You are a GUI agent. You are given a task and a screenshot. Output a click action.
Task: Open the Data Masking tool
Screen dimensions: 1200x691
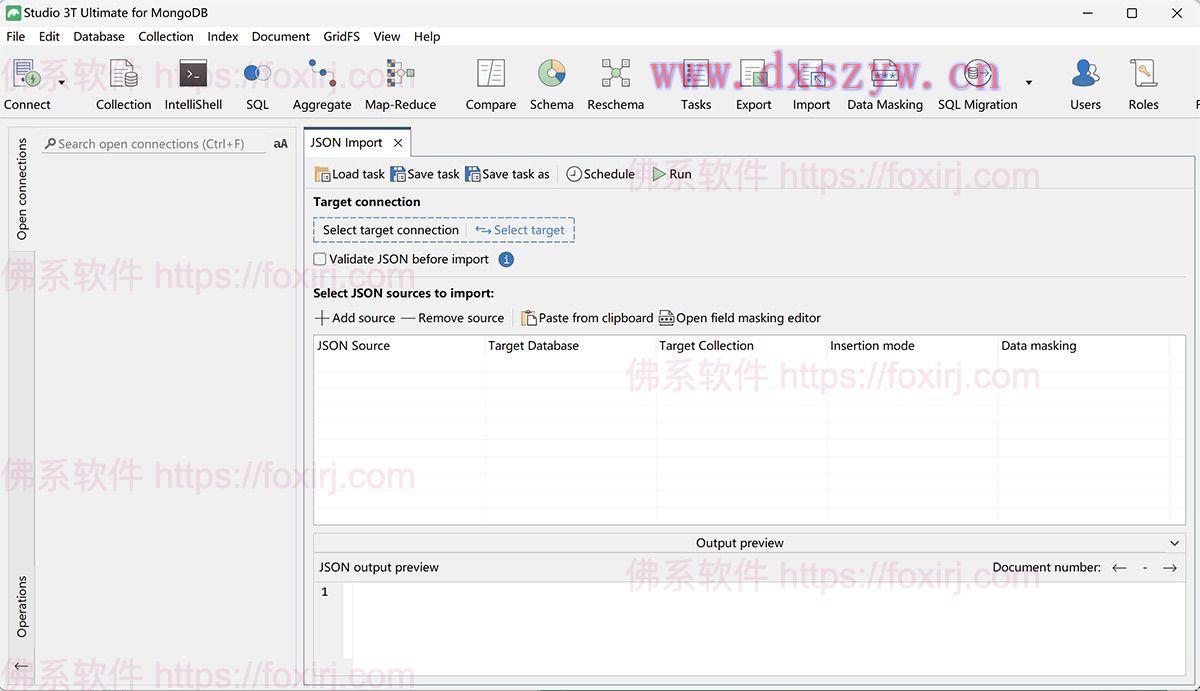(x=885, y=84)
